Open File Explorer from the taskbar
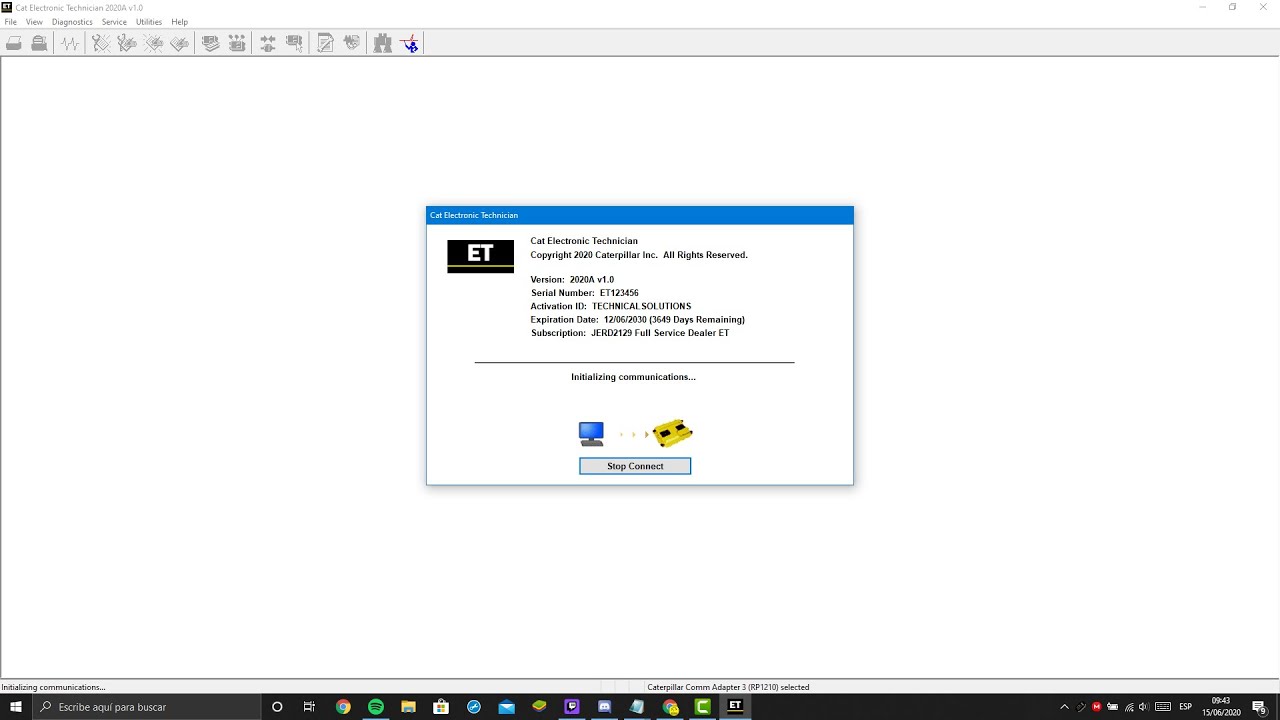1280x720 pixels. (x=408, y=707)
